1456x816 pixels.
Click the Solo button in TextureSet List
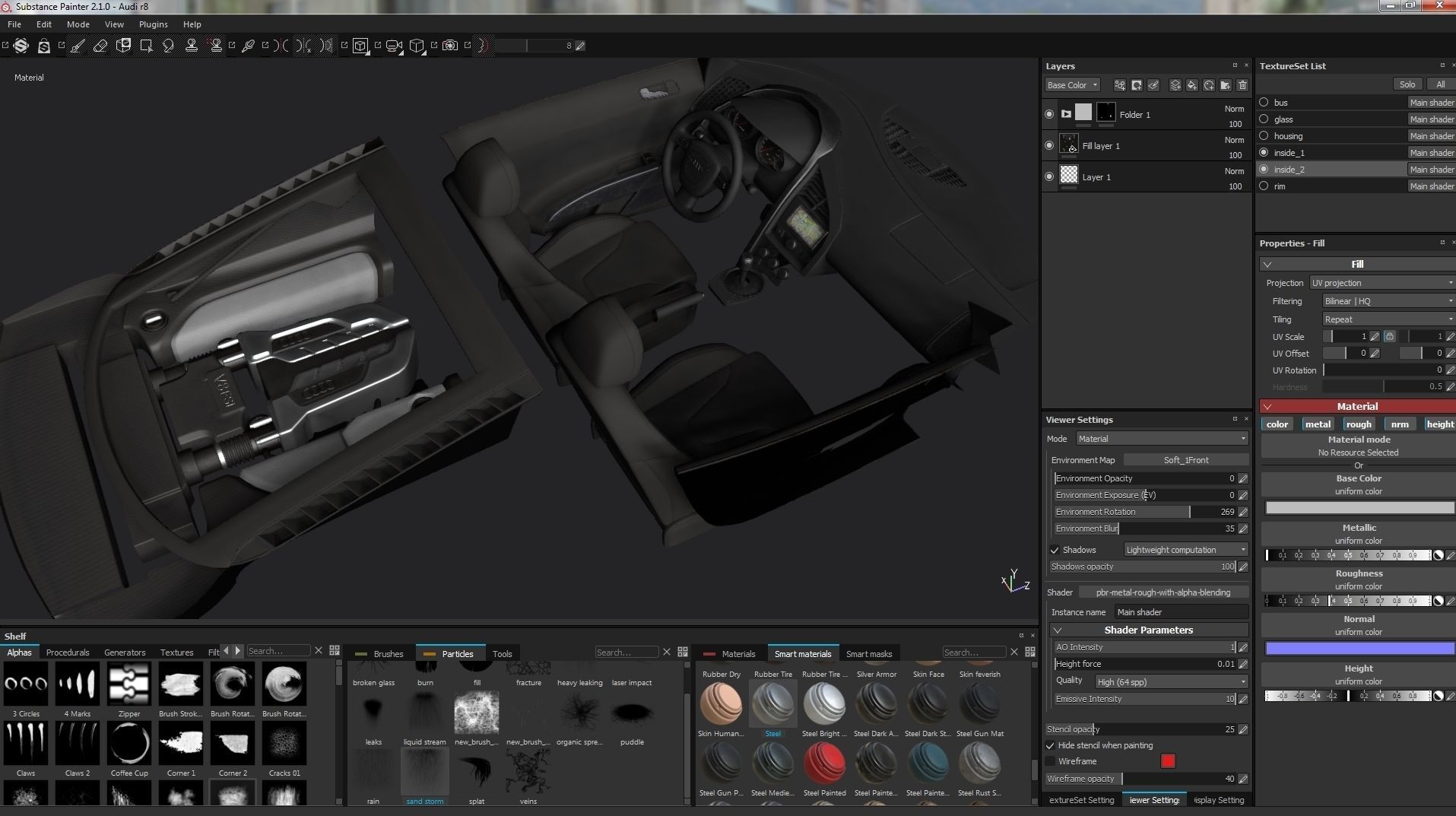pos(1407,84)
